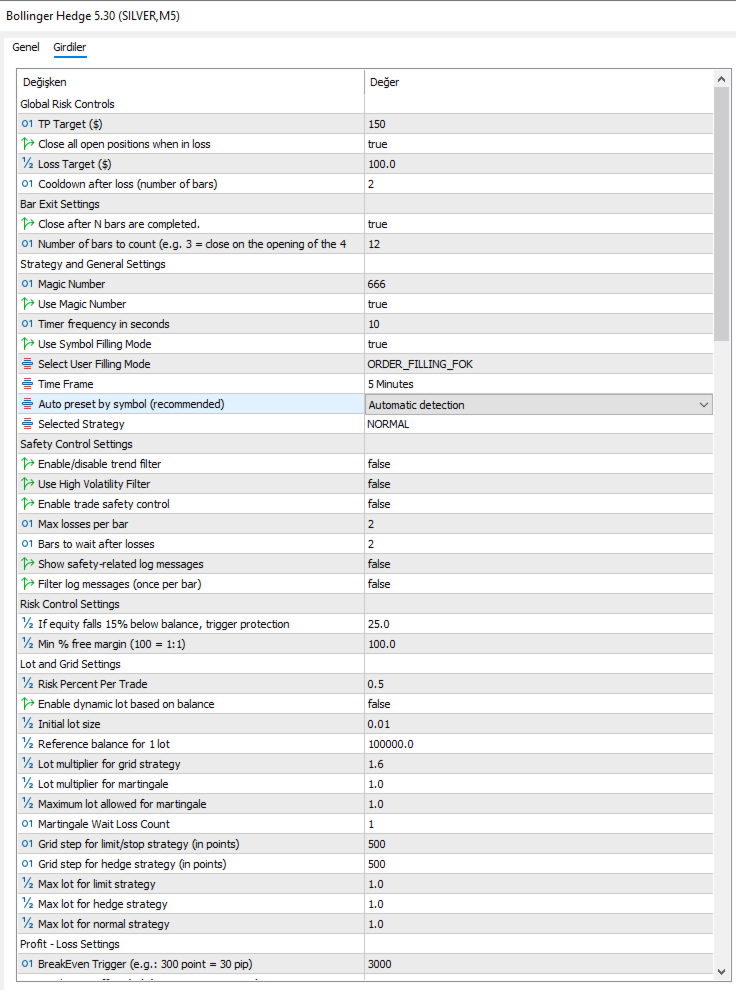This screenshot has height=990, width=736.
Task: Toggle the Enable dynamic lot based on balance value
Action: [538, 704]
